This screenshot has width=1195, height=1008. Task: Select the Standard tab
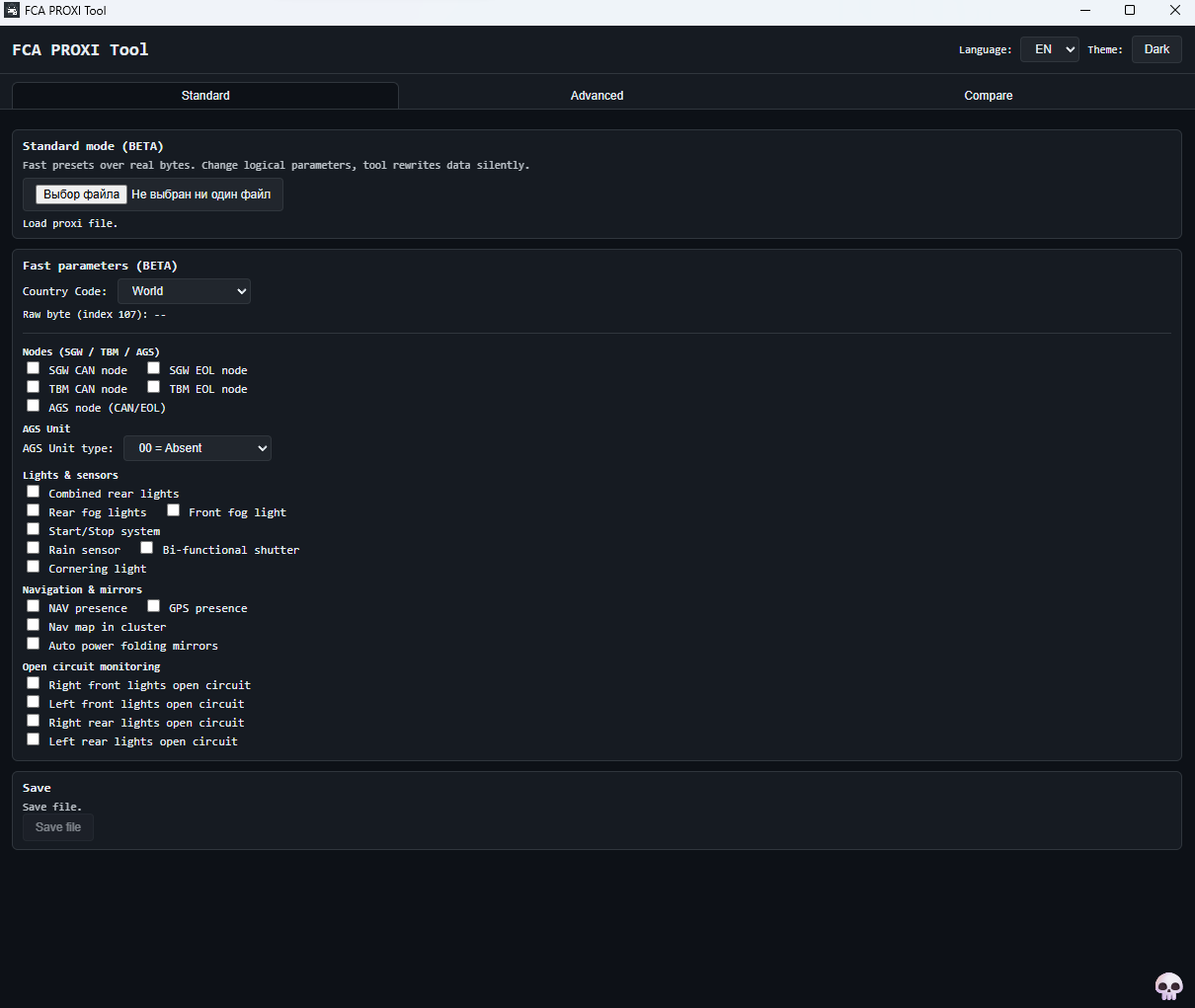pyautogui.click(x=205, y=96)
